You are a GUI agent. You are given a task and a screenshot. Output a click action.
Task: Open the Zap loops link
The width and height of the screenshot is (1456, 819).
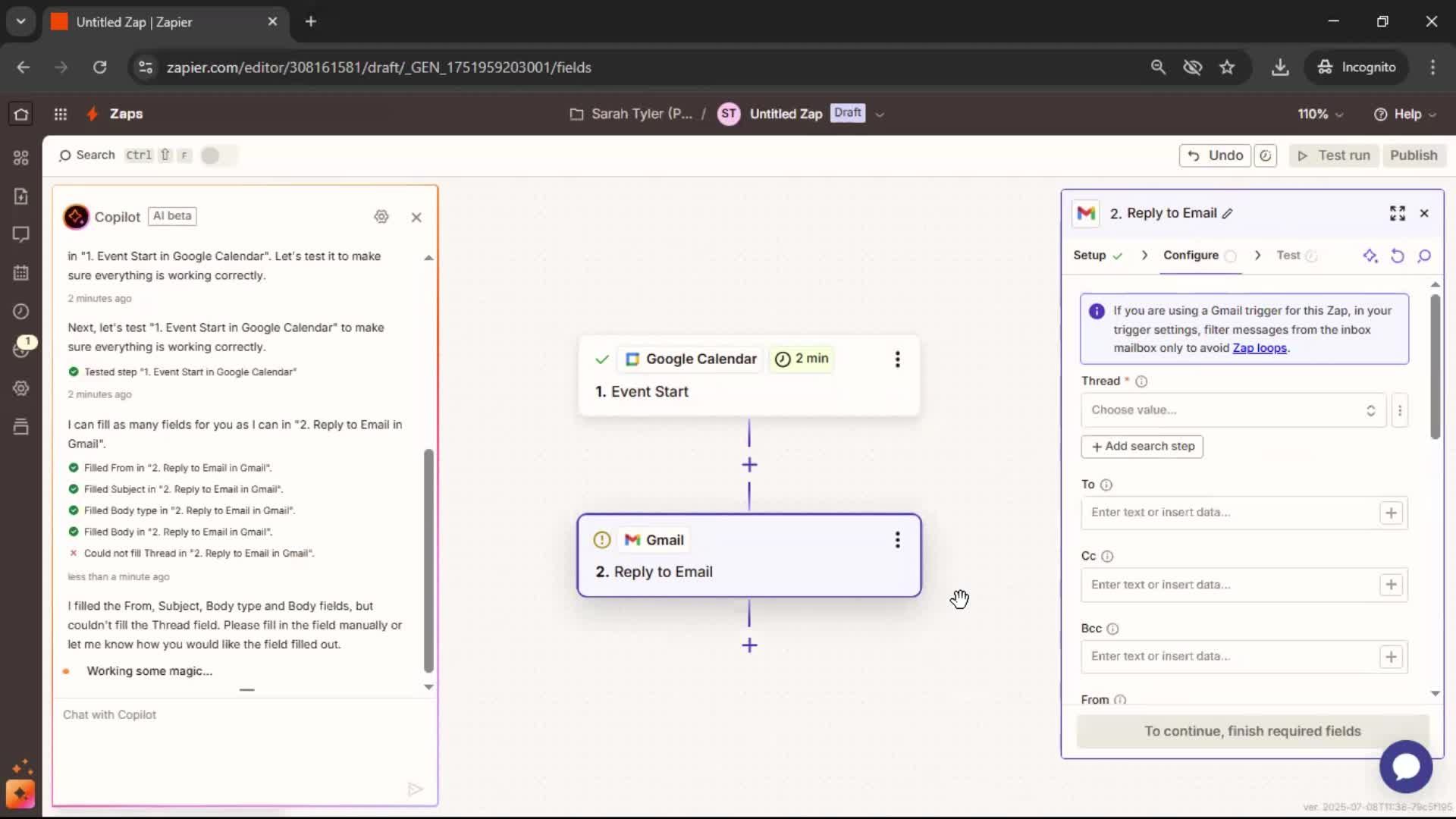1260,348
